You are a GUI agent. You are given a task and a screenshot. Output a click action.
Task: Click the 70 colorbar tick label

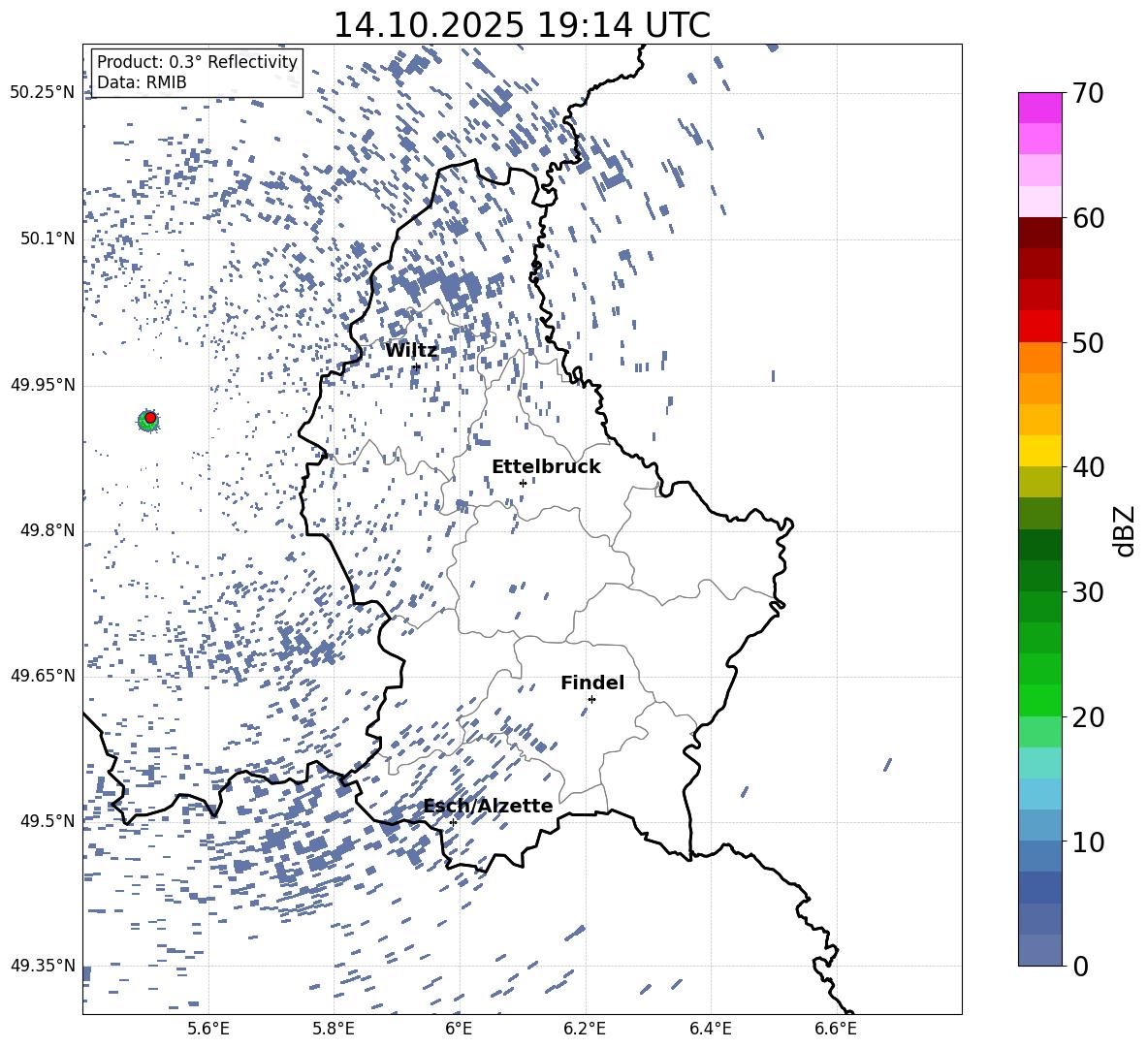1088,93
